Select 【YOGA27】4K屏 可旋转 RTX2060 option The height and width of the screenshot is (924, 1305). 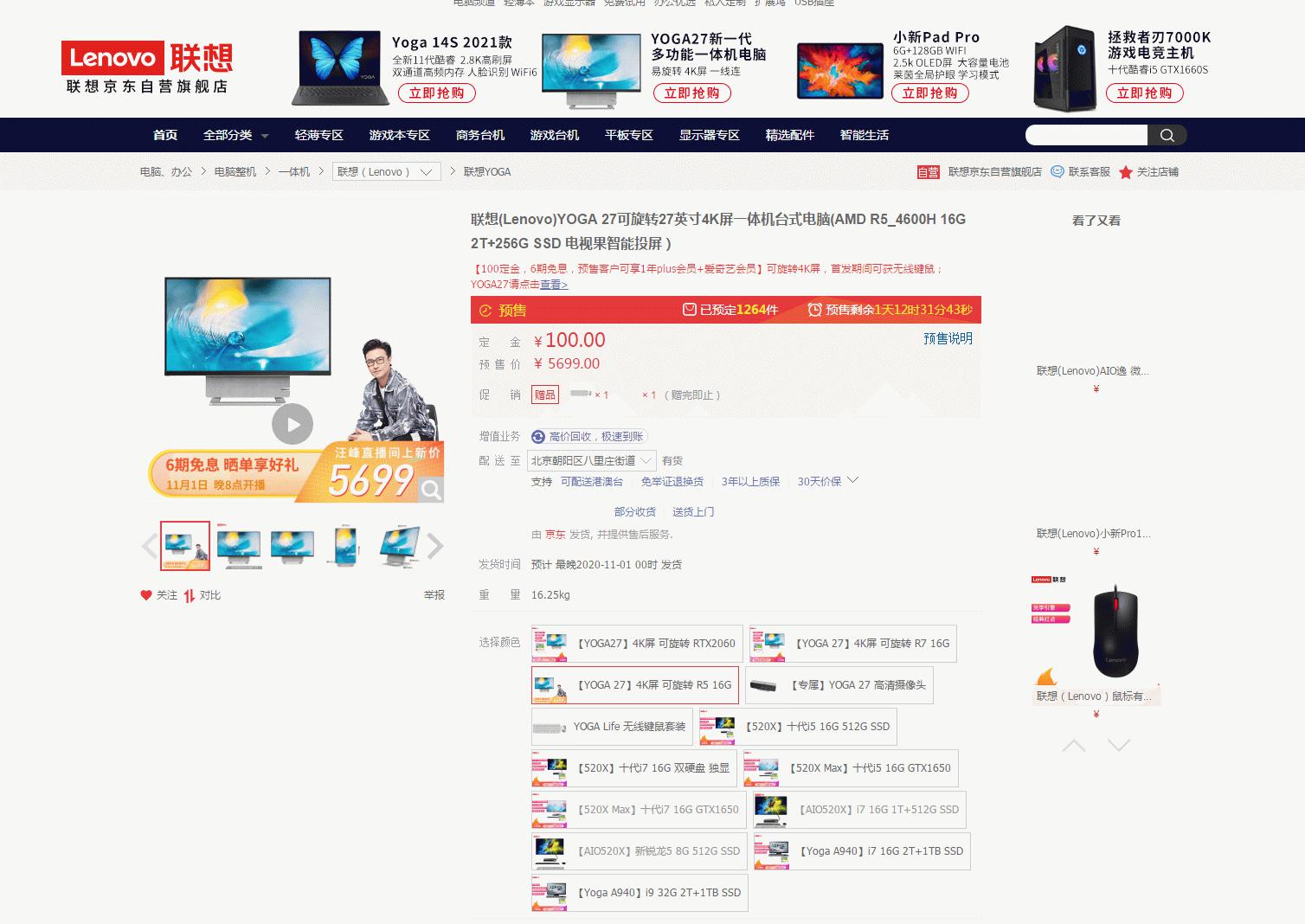(637, 644)
